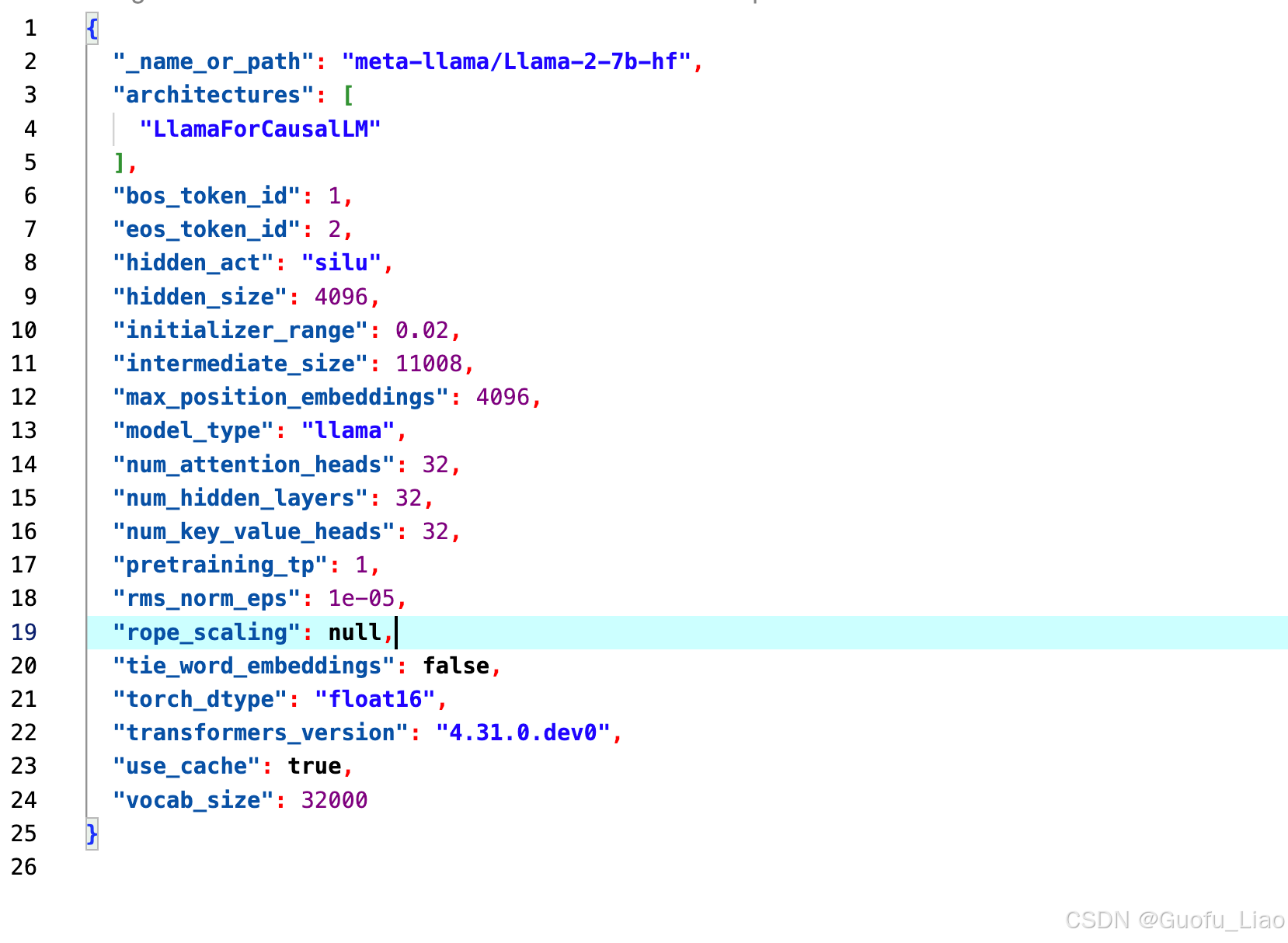The height and width of the screenshot is (943, 1288).
Task: Click the pretraining_tp value 1
Action: click(361, 565)
